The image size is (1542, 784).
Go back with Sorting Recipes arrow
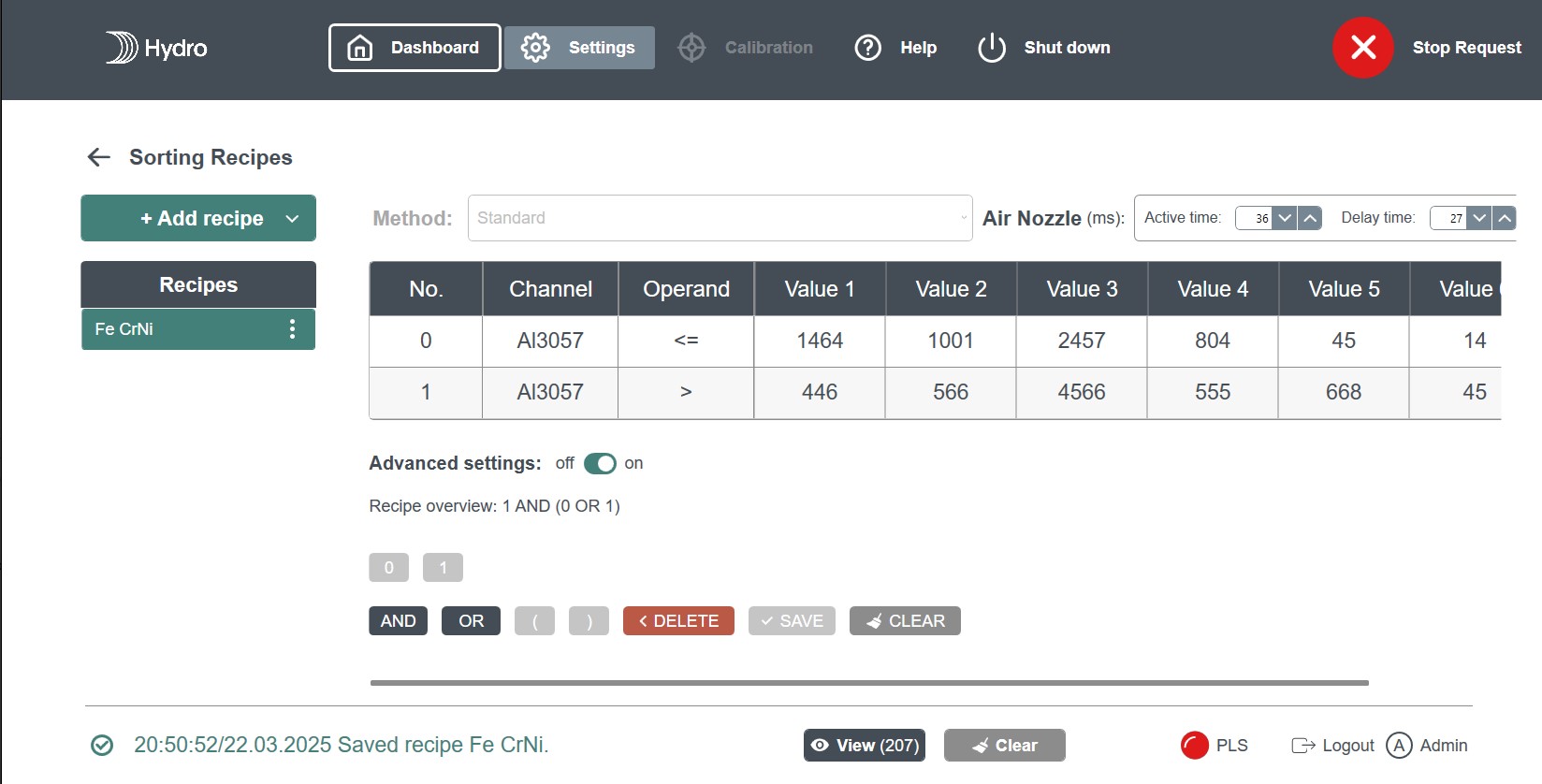(x=99, y=157)
